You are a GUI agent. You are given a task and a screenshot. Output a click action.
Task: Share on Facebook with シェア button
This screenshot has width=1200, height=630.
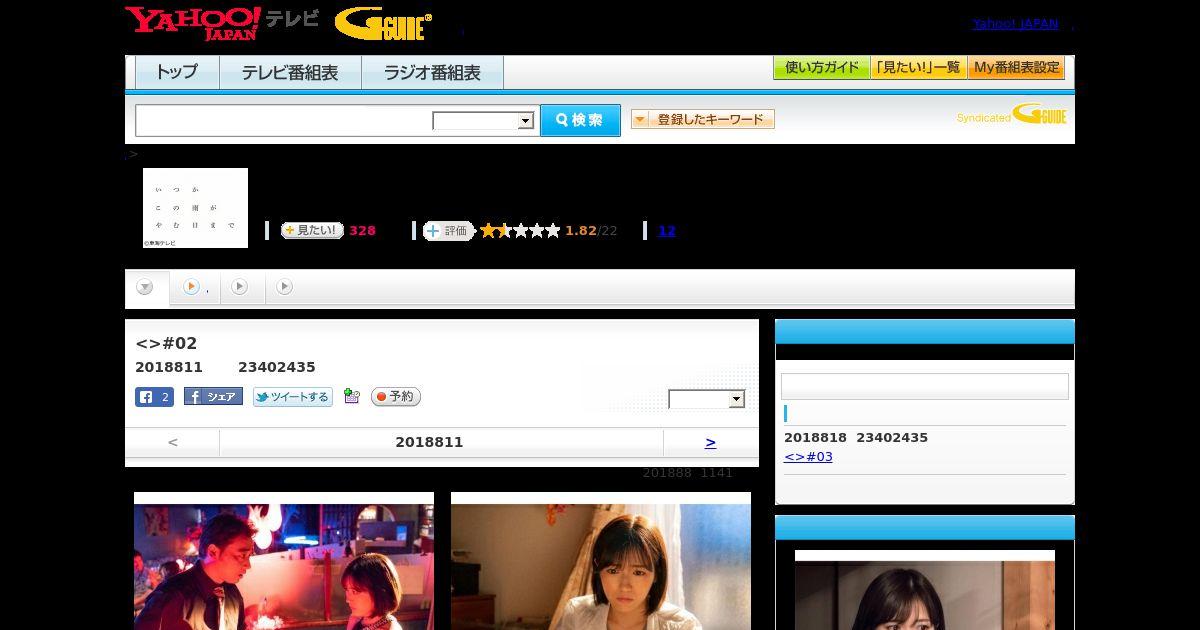click(x=213, y=397)
